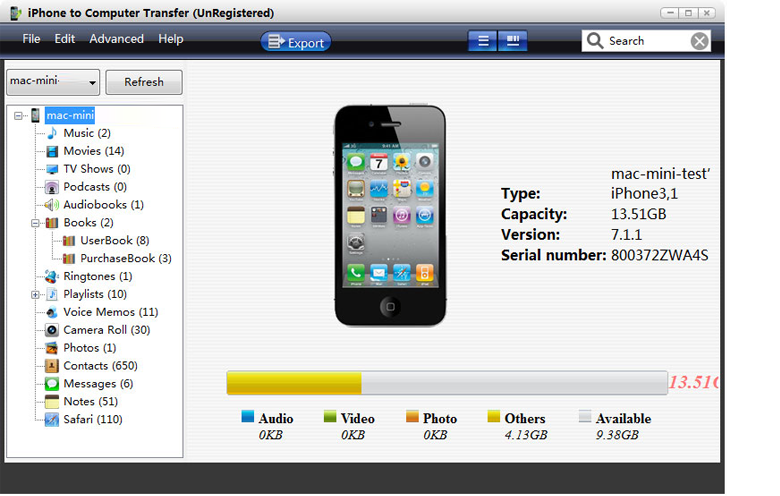The image size is (780, 496).
Task: Select 'Podcasts (0)' entry
Action: tap(95, 187)
